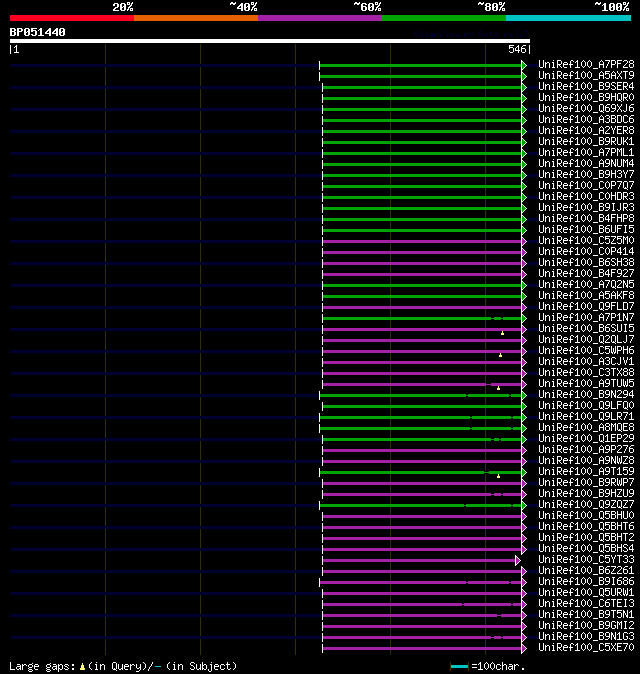The image size is (640, 674).
Task: Open hit UniRef100_Q69XJ6
Action: point(586,108)
